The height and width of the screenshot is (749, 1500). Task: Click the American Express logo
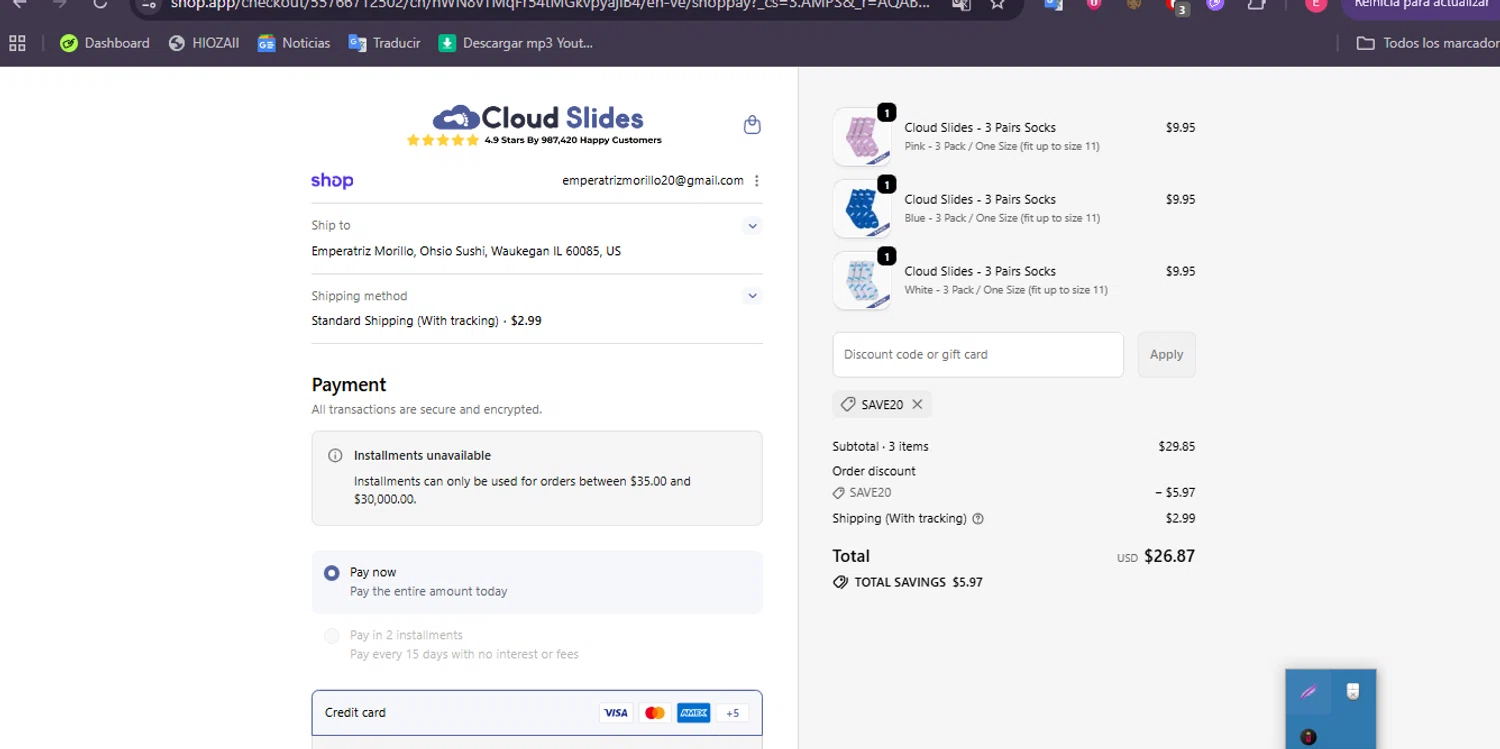pos(693,713)
